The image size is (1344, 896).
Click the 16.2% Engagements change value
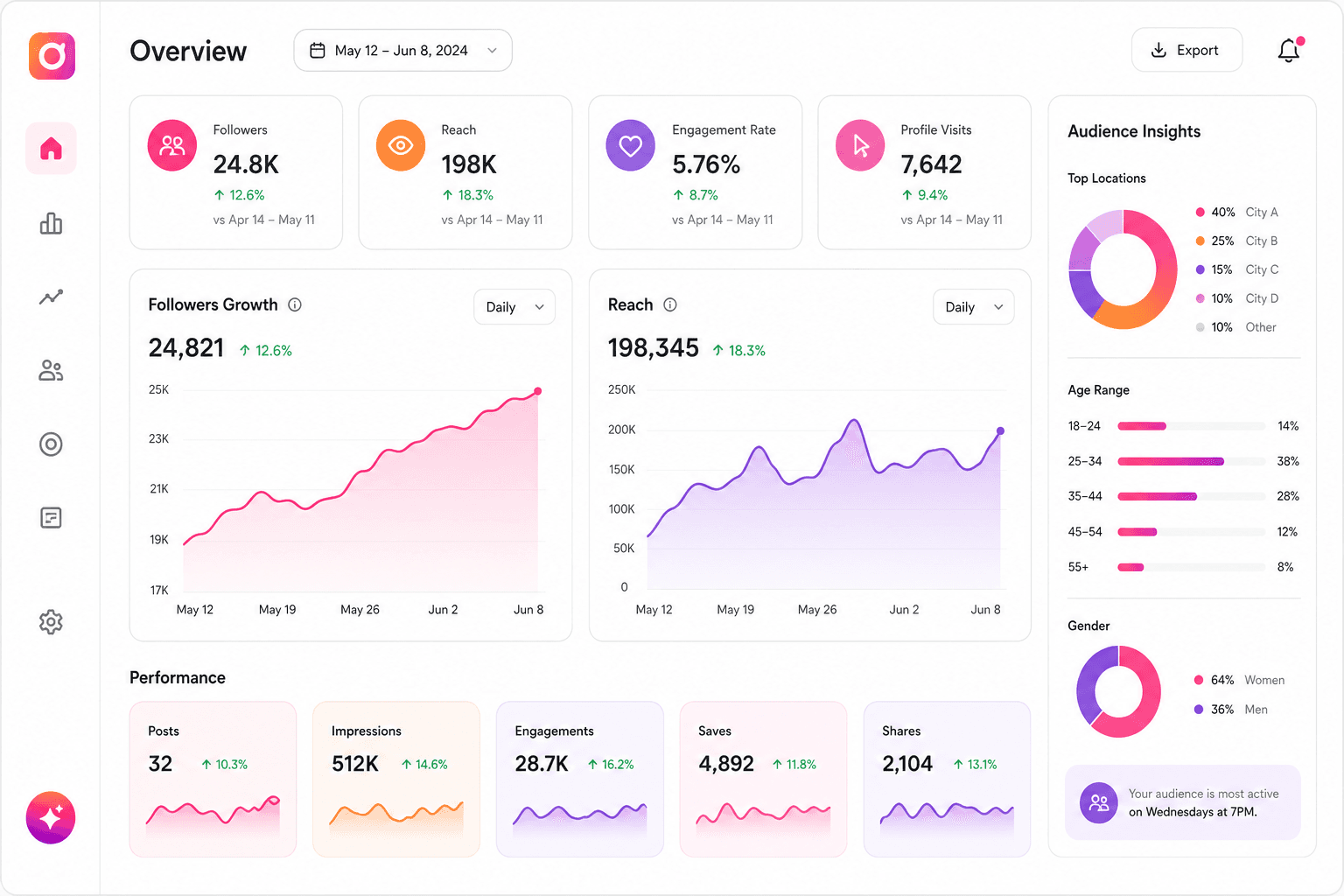point(611,765)
